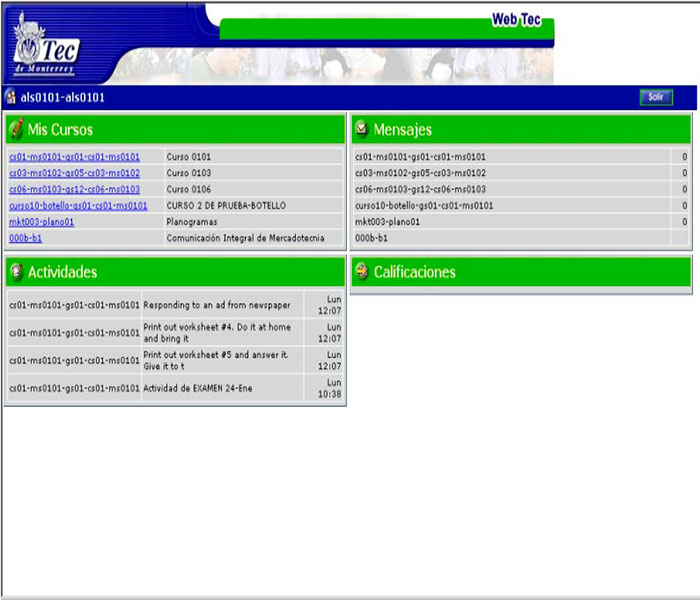Open the 000b-b1 course link
This screenshot has width=700, height=600.
coord(25,238)
